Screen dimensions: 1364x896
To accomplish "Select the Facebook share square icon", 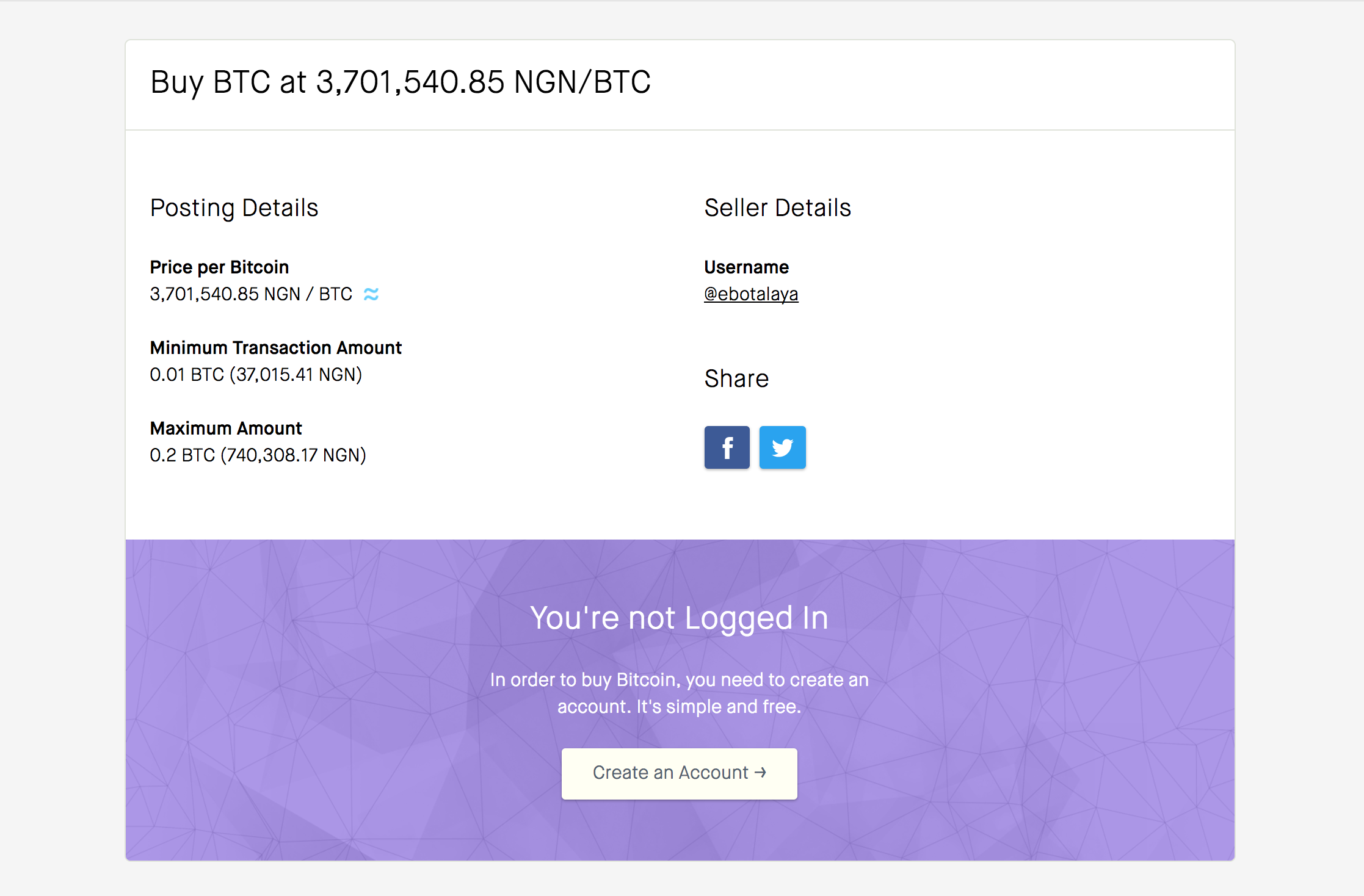I will pos(727,447).
